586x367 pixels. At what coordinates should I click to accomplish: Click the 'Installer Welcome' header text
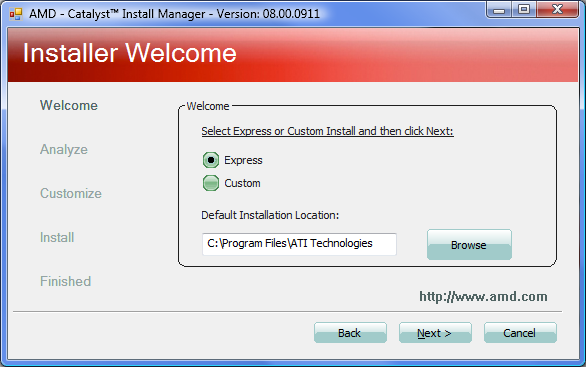[130, 53]
